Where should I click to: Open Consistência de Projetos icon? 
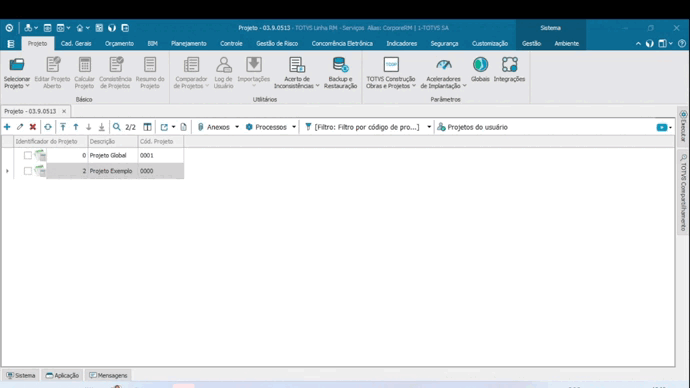(x=116, y=65)
